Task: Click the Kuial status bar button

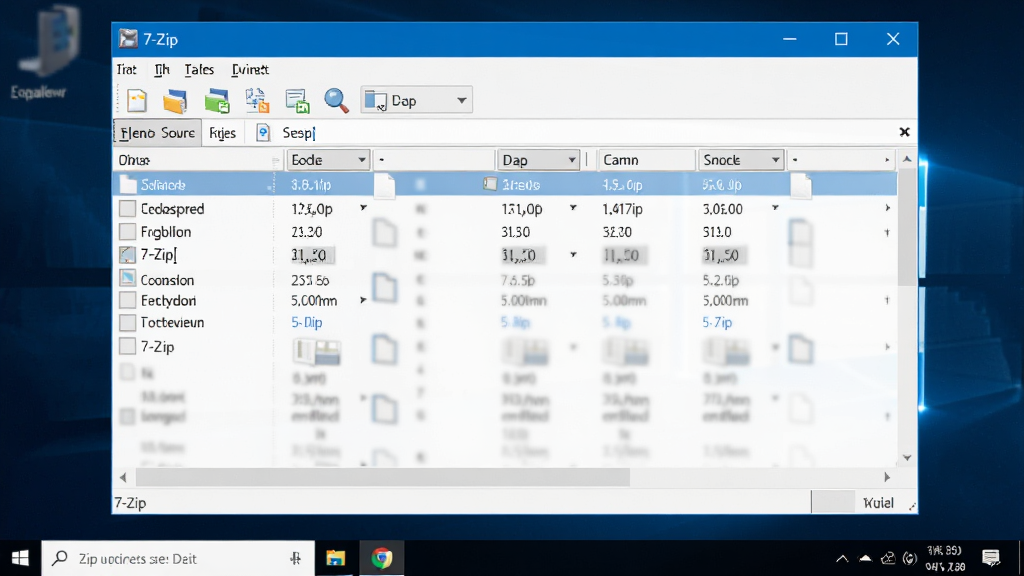Action: click(x=878, y=503)
